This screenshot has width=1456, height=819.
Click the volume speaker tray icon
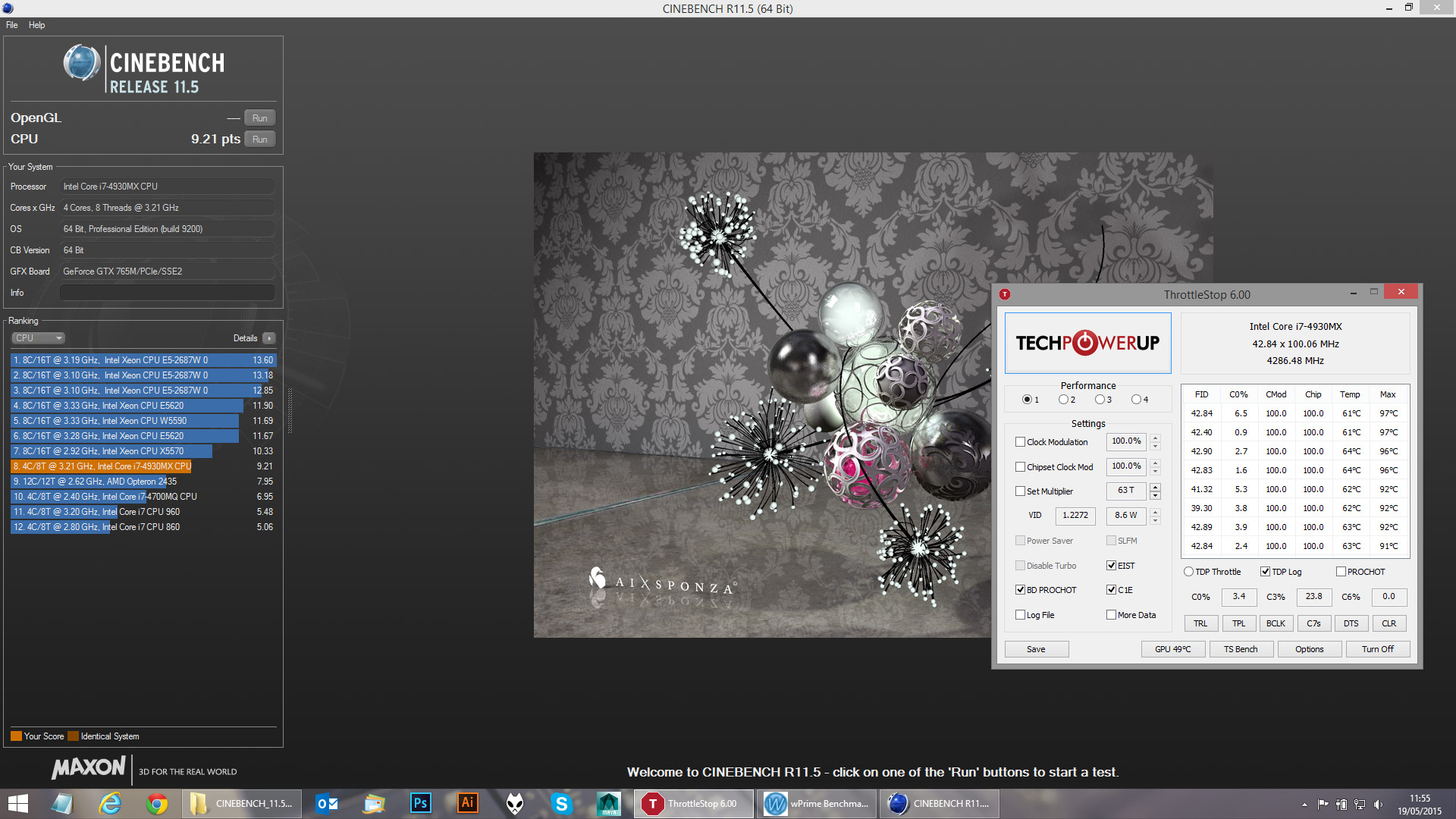(1378, 805)
